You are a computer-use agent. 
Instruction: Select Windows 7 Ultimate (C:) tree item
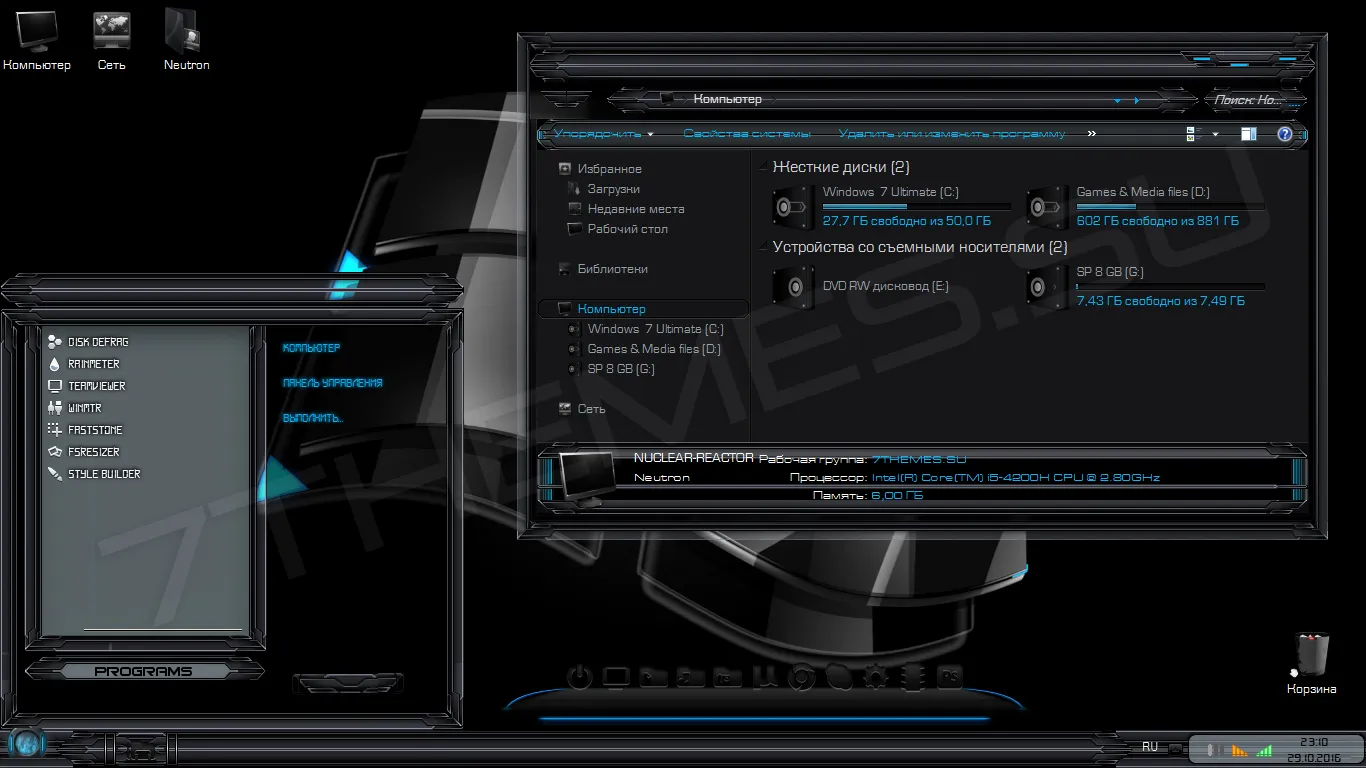click(656, 329)
